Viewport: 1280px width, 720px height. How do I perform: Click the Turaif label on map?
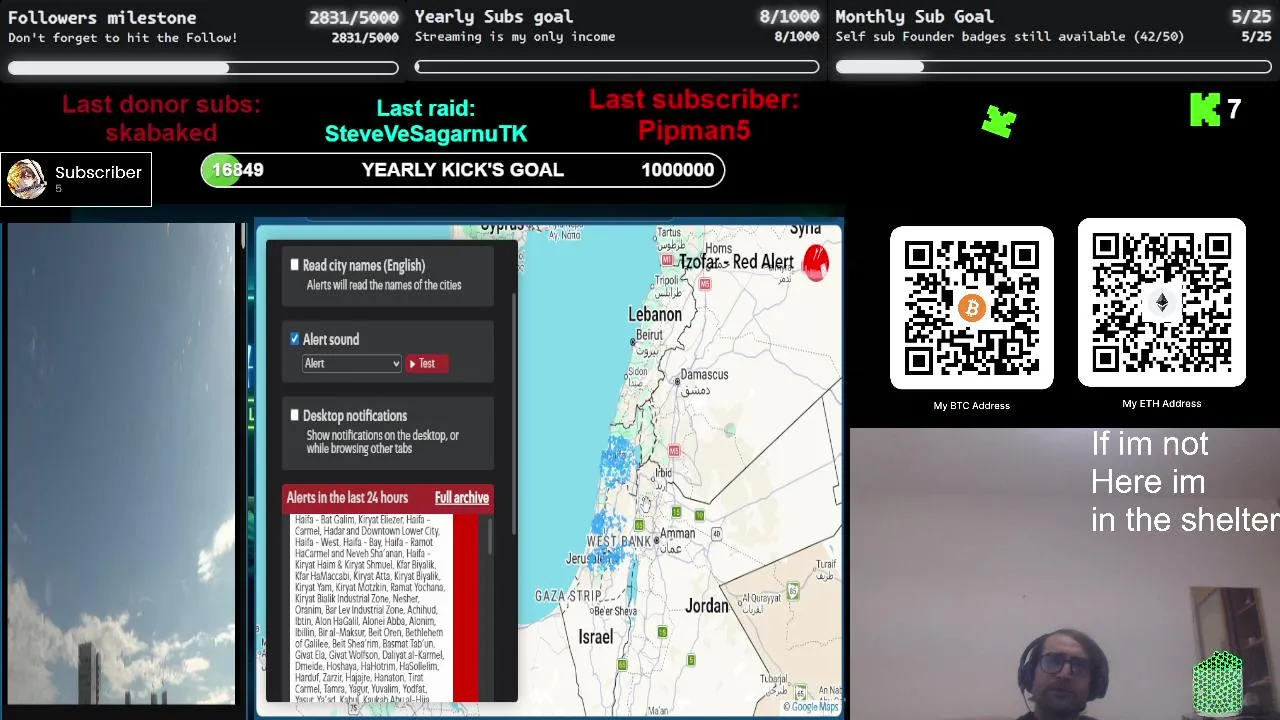(x=825, y=565)
